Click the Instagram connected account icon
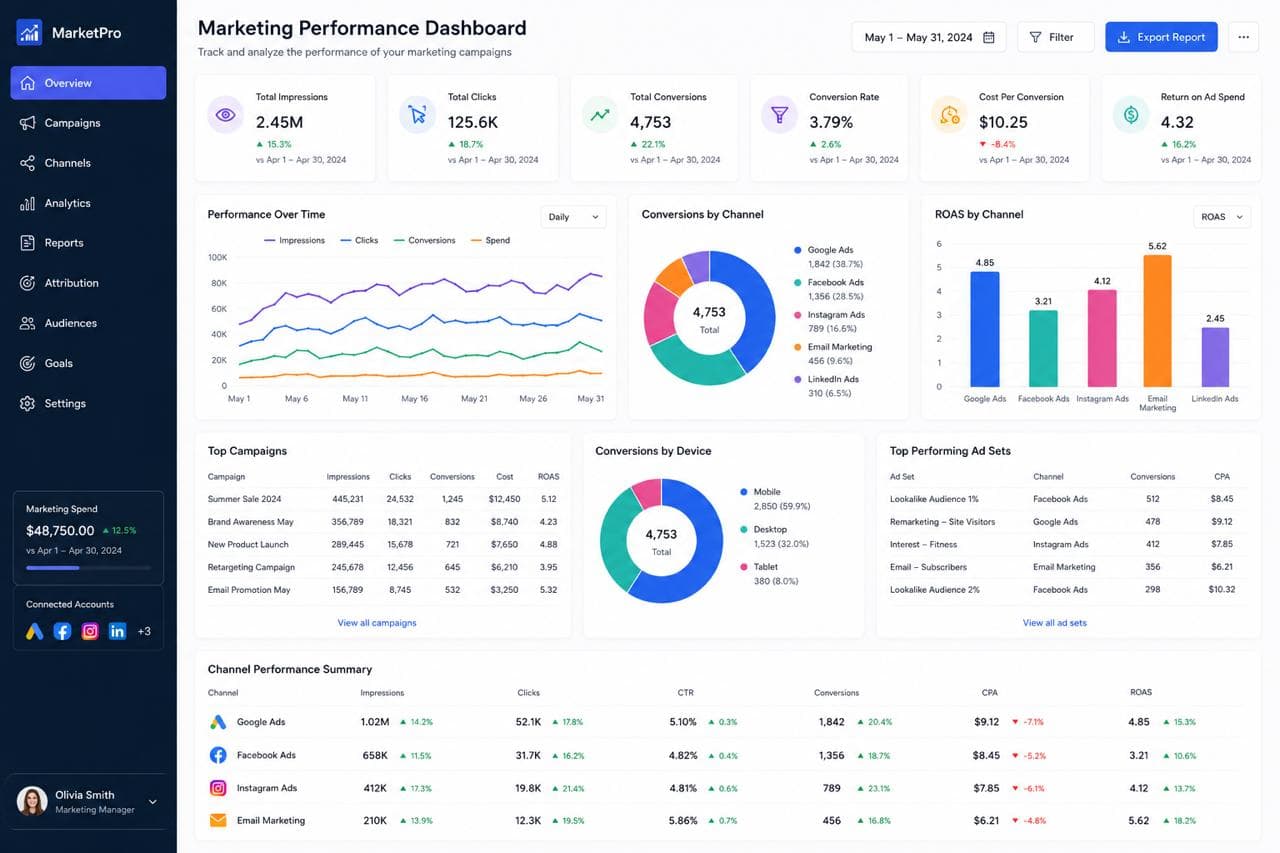The height and width of the screenshot is (853, 1280). 90,631
